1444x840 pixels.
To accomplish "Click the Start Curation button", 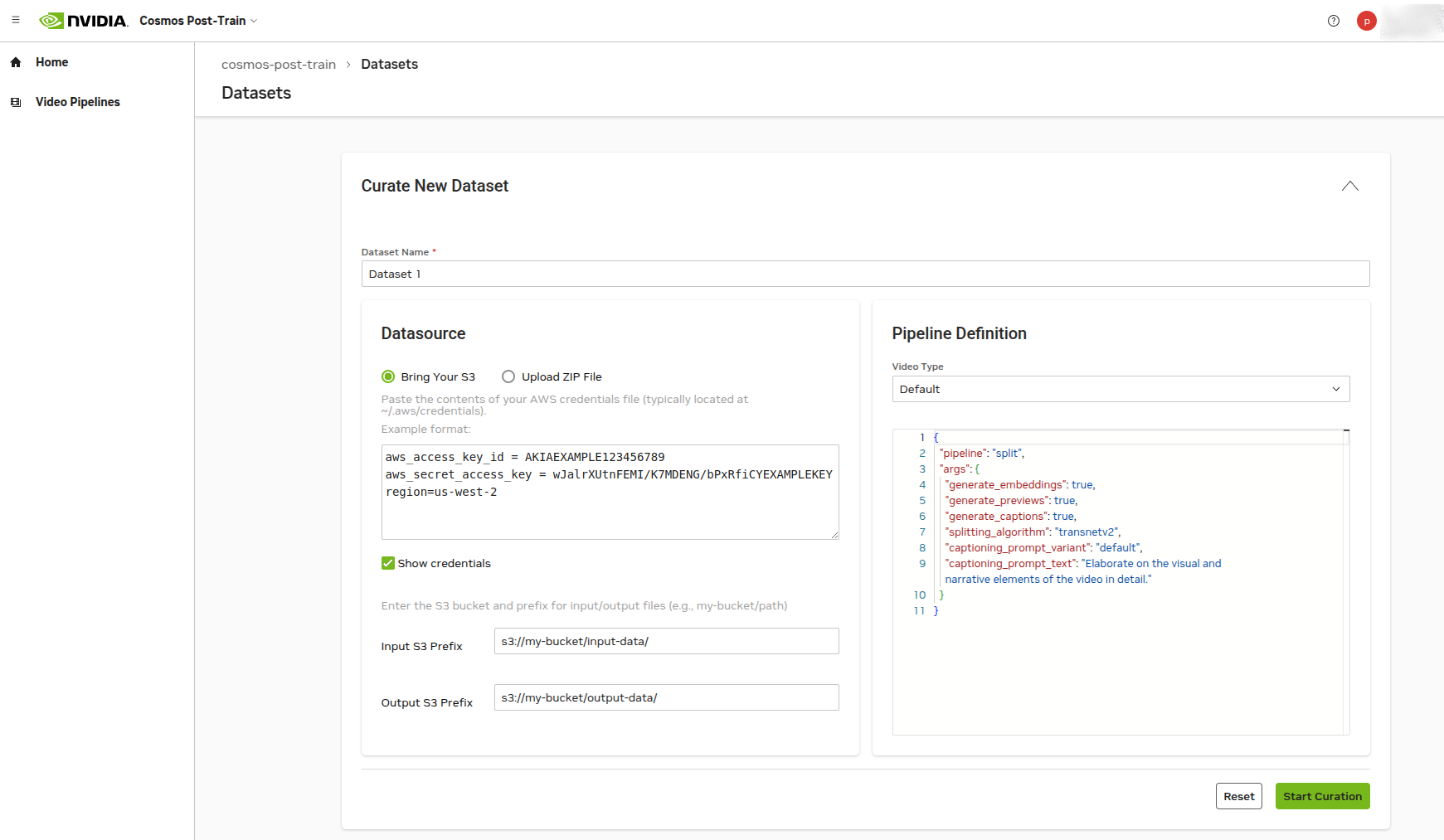I will point(1322,796).
